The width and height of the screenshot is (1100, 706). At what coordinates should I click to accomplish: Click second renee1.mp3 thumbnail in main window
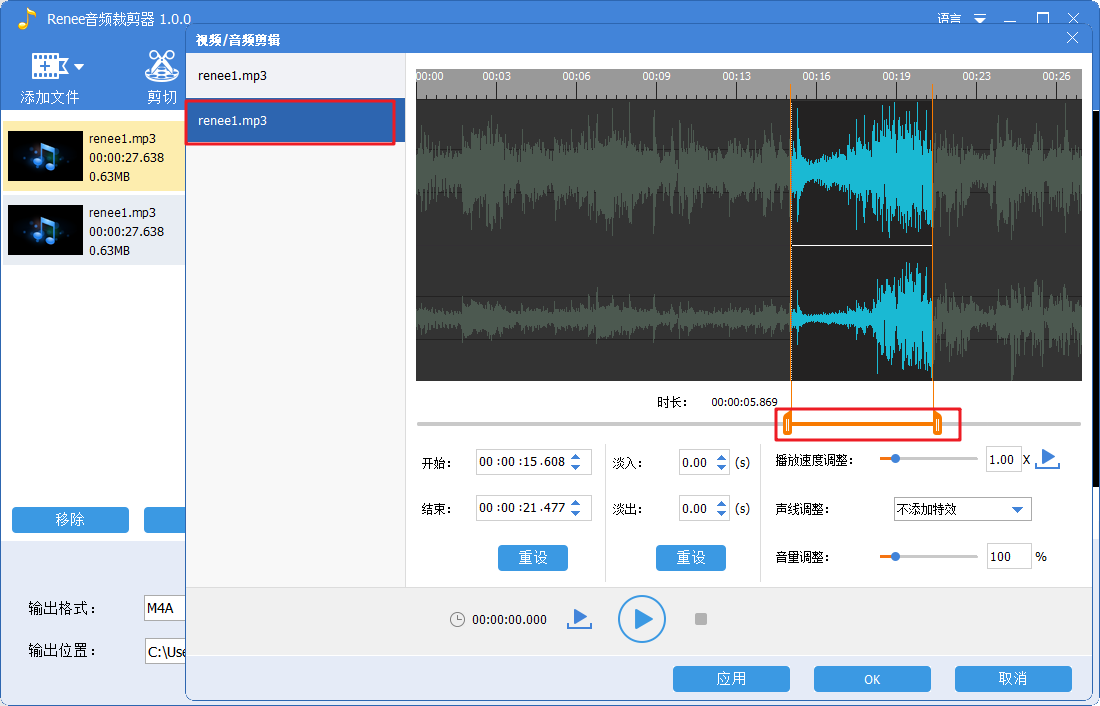(46, 229)
